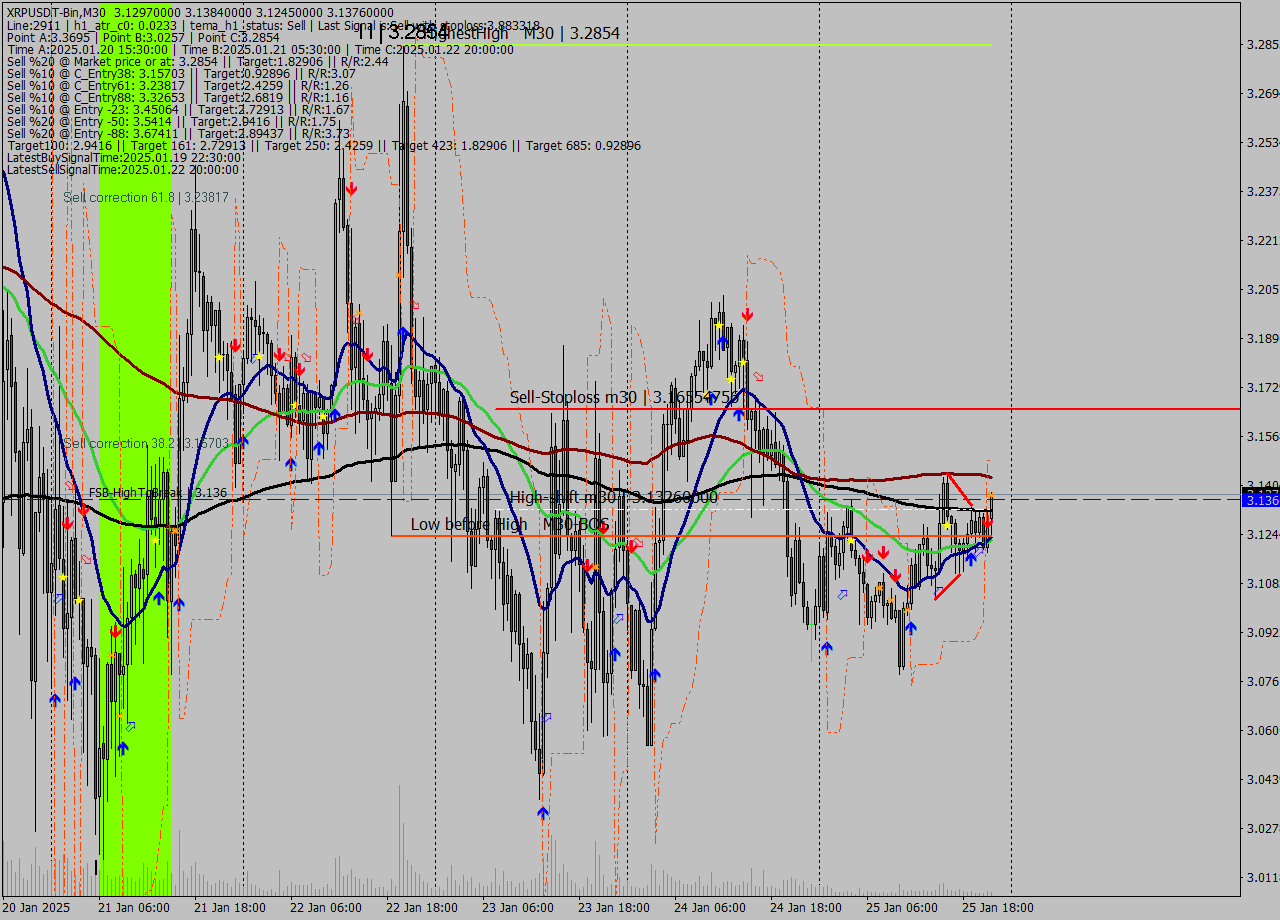The width and height of the screenshot is (1280, 920).
Task: Click the '24 Jan 06:00' time axis label
Action: click(x=710, y=908)
